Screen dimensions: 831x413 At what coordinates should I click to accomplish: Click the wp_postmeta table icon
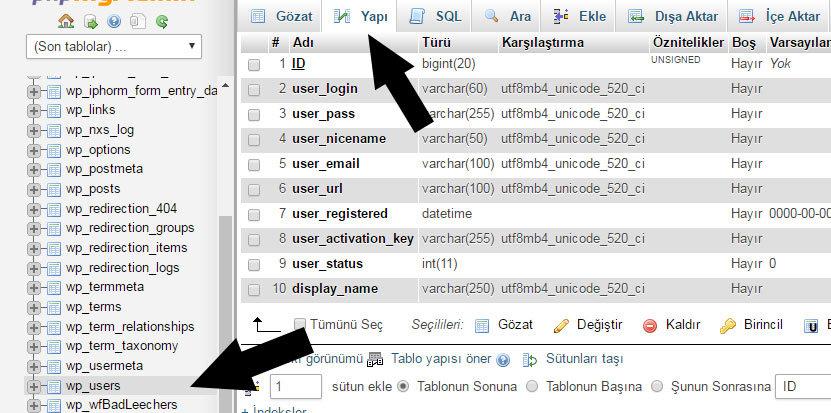54,169
